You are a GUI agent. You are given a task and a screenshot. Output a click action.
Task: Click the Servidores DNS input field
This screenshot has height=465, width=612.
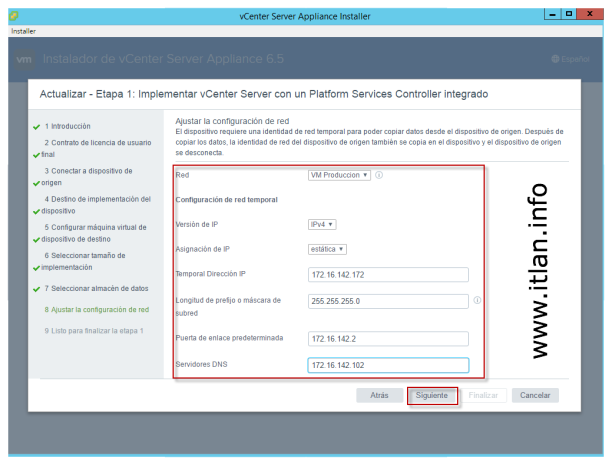pyautogui.click(x=388, y=365)
